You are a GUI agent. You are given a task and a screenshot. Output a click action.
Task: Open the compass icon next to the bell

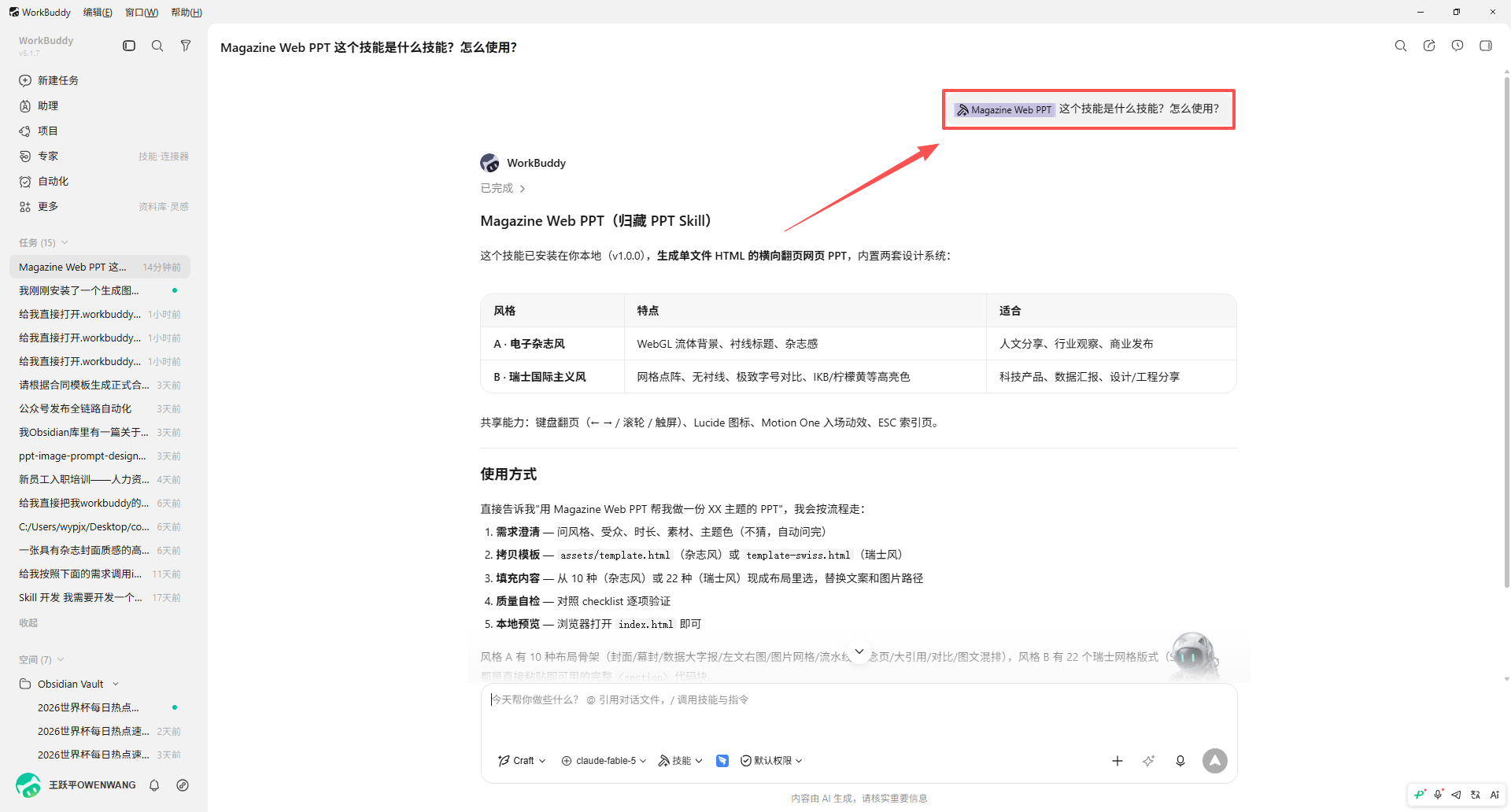click(x=183, y=785)
